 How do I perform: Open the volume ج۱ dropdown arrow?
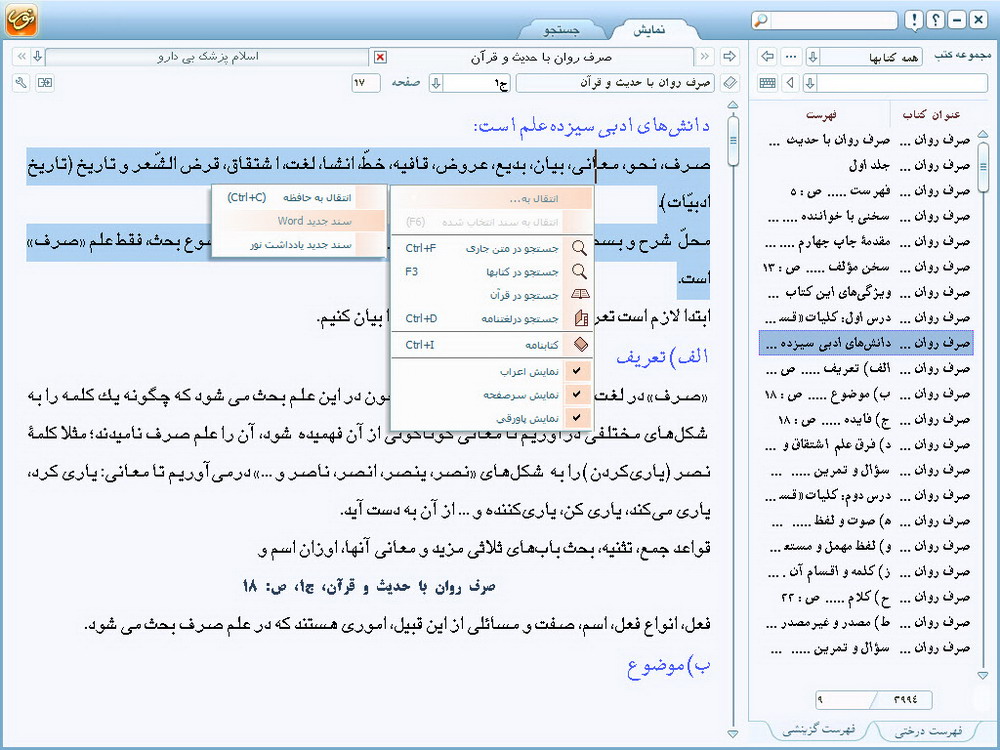(x=436, y=83)
